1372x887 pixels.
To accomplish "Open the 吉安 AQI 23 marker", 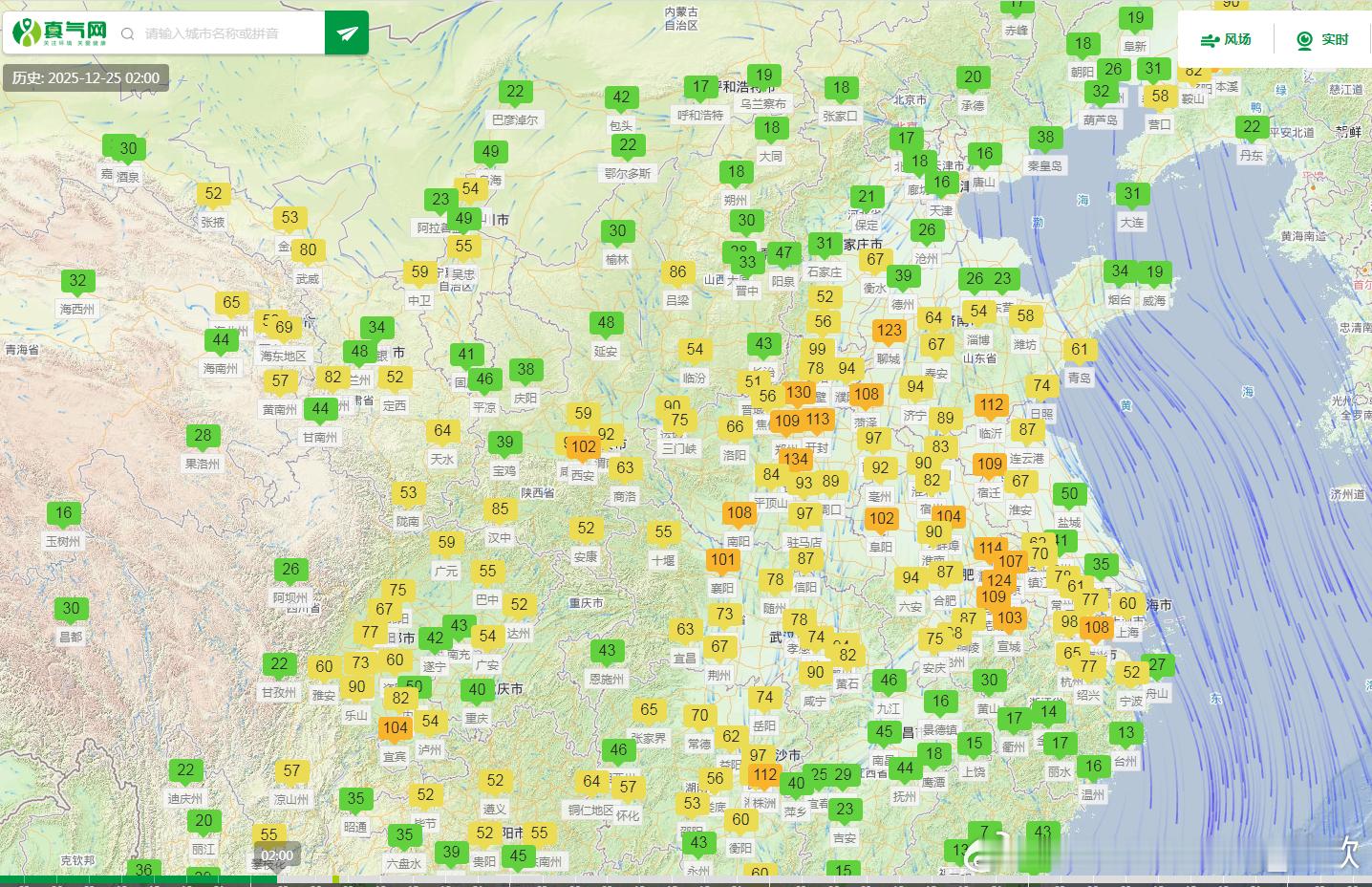I will (x=844, y=811).
